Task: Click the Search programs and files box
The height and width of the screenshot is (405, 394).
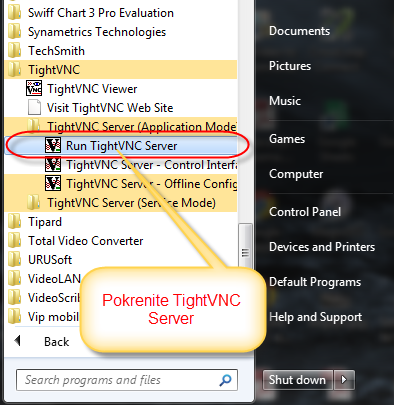Action: 127,380
